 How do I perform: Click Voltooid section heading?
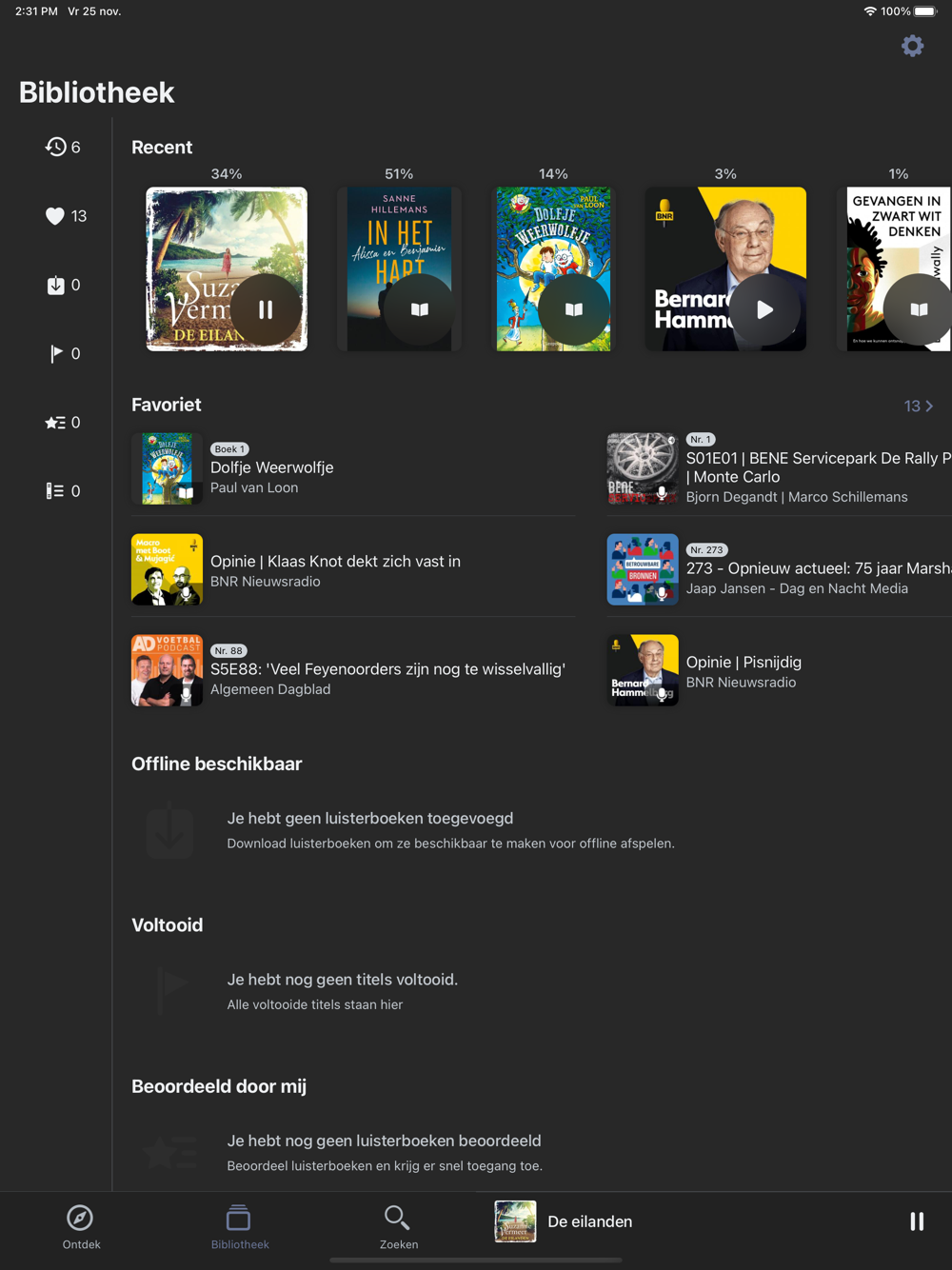pos(168,924)
